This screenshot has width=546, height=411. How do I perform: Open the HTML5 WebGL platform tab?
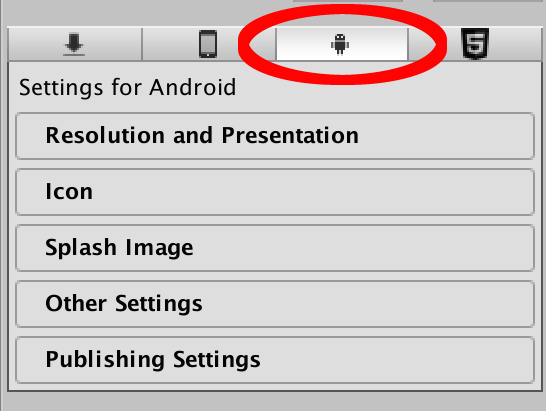coord(475,44)
